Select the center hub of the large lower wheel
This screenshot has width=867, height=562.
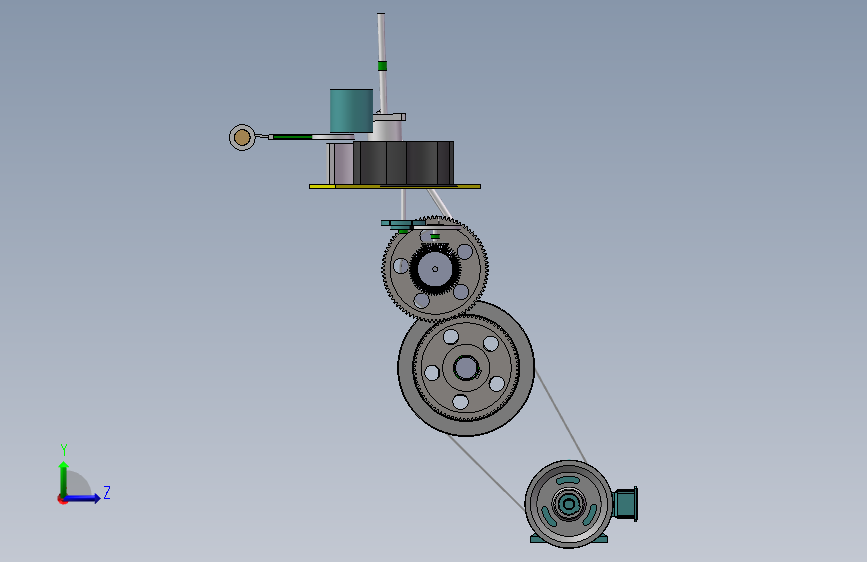click(x=466, y=368)
